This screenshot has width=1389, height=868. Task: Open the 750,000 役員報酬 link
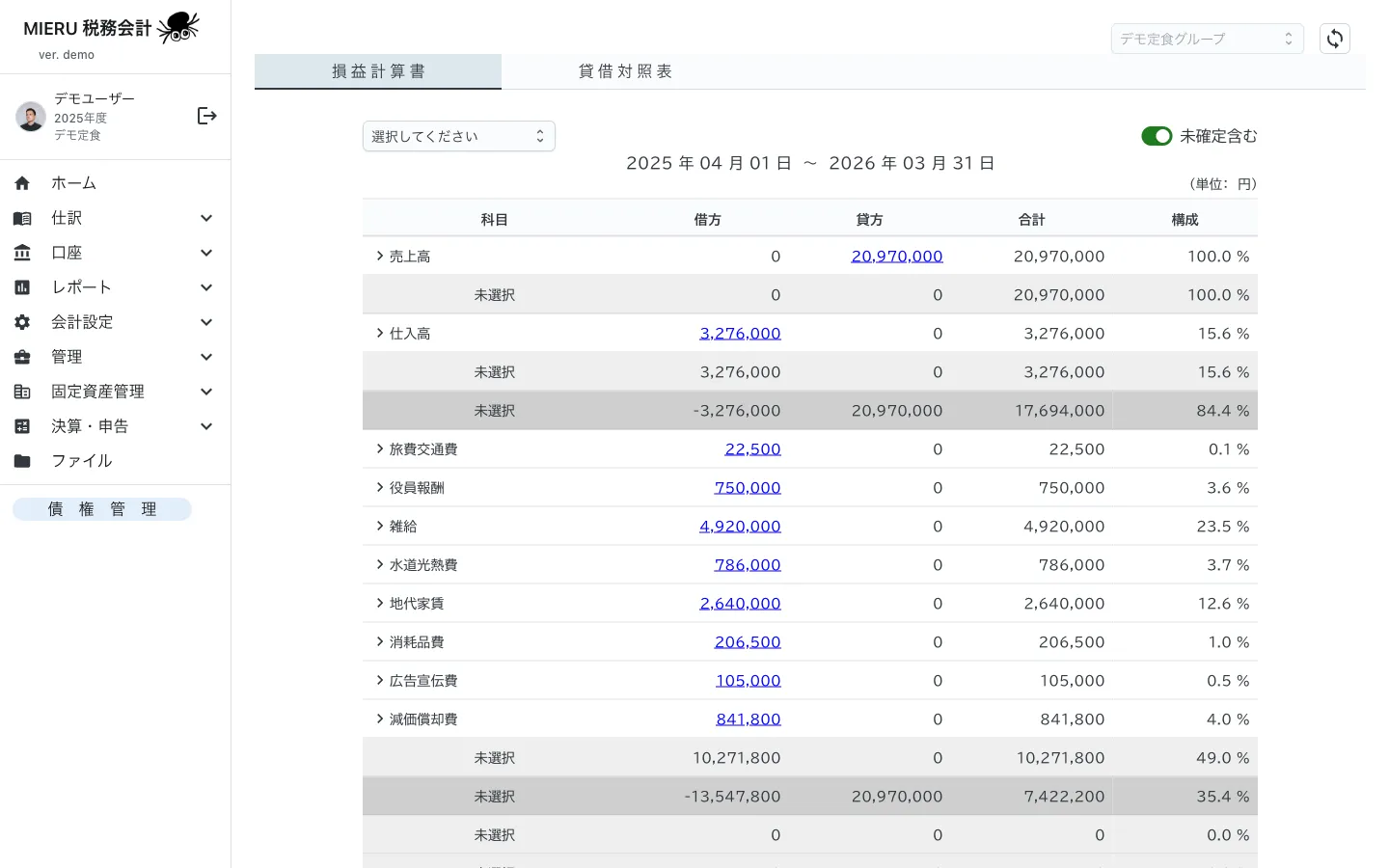(x=748, y=487)
